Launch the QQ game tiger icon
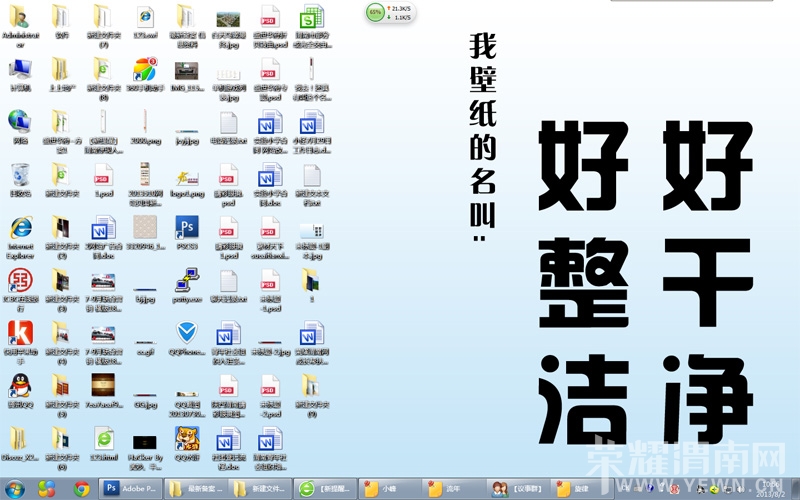 (x=186, y=438)
